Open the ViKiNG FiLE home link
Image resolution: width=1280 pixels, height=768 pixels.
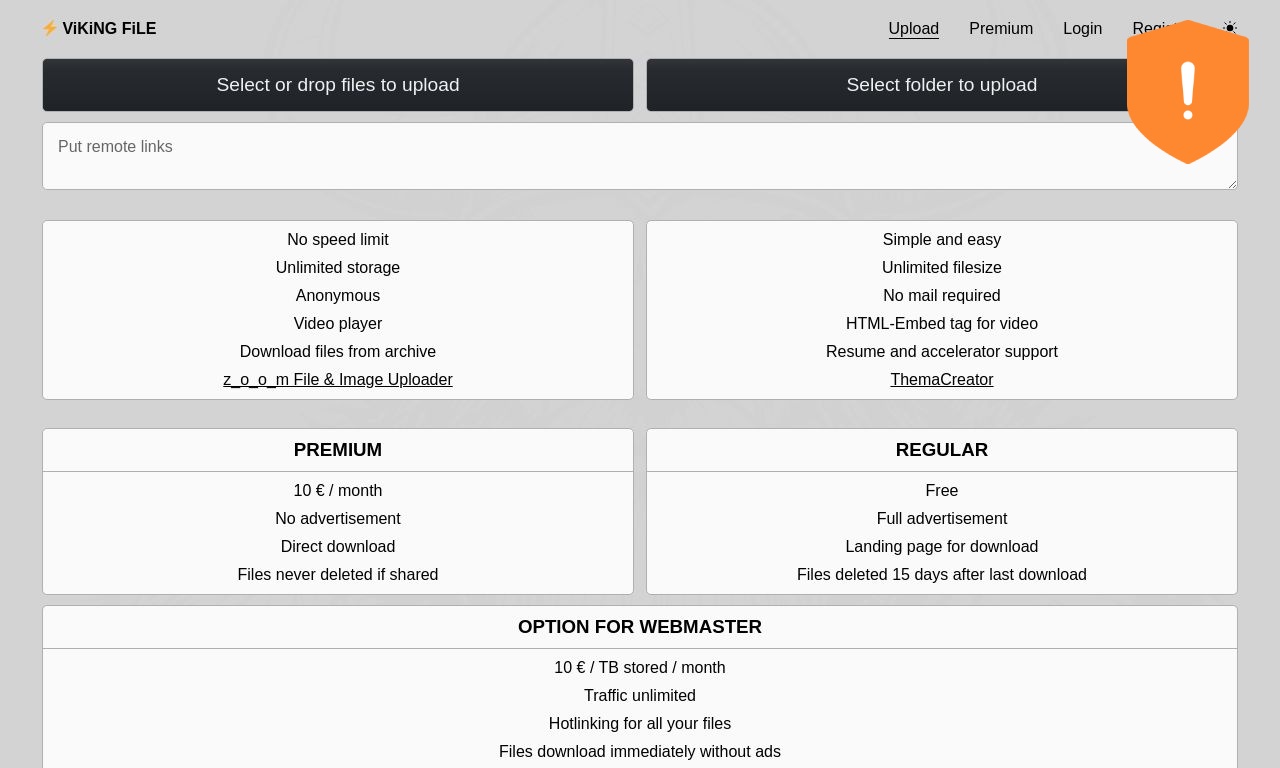99,28
